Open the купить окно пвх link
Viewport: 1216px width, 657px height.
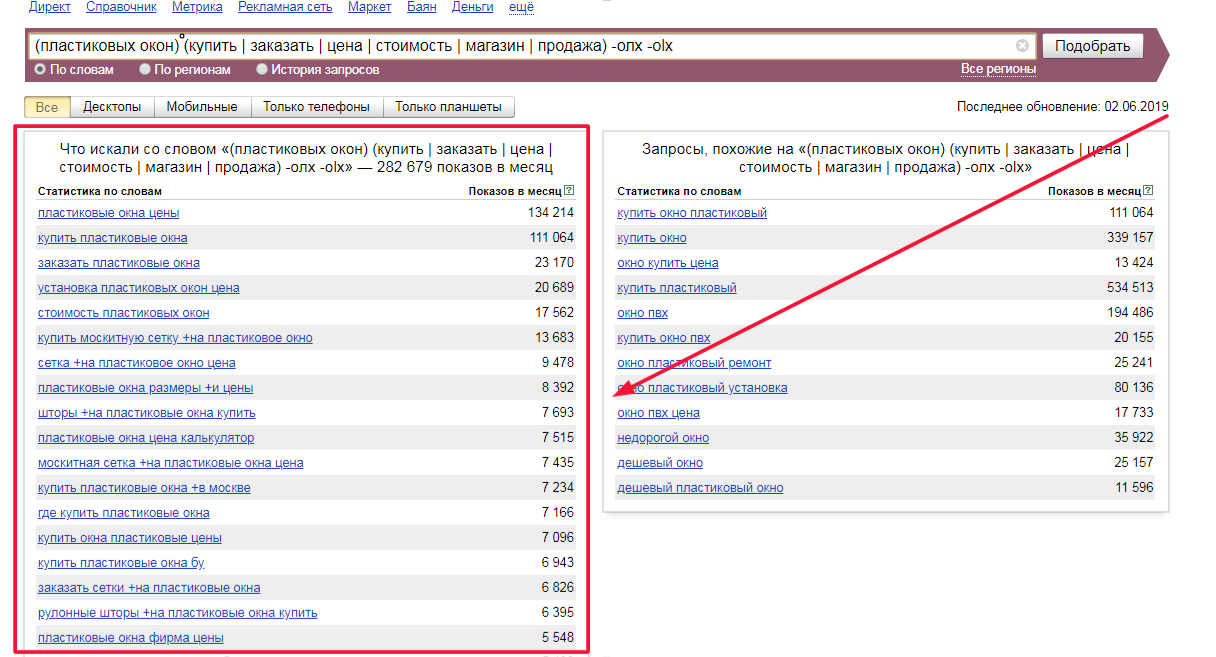664,338
